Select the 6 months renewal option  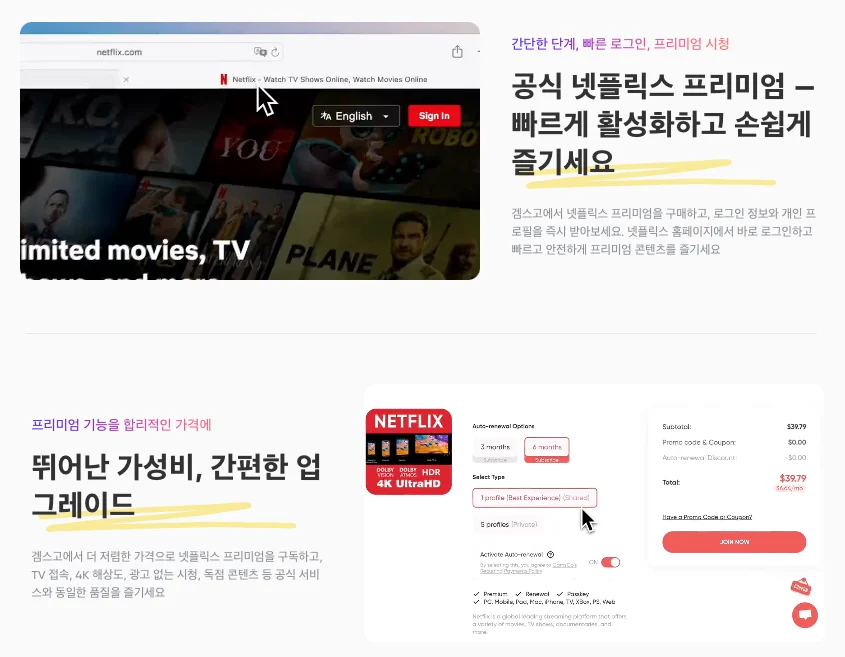click(x=546, y=450)
